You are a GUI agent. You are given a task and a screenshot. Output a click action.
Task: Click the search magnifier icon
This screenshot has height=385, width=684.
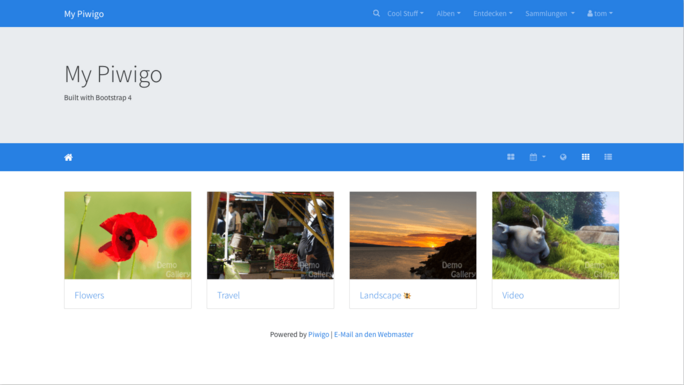pos(376,14)
